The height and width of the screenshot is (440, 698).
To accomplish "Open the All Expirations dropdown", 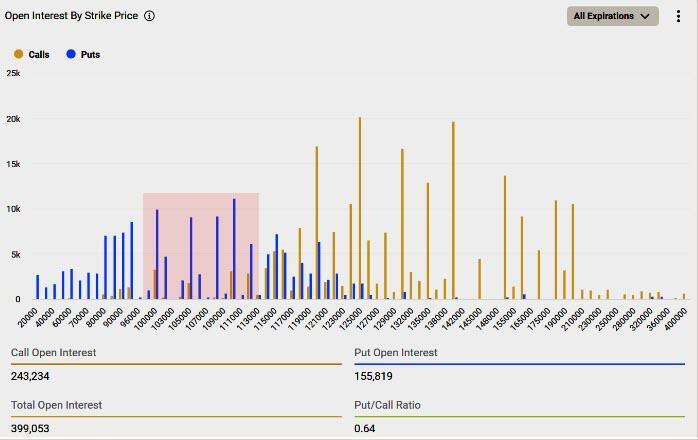I will pos(612,16).
